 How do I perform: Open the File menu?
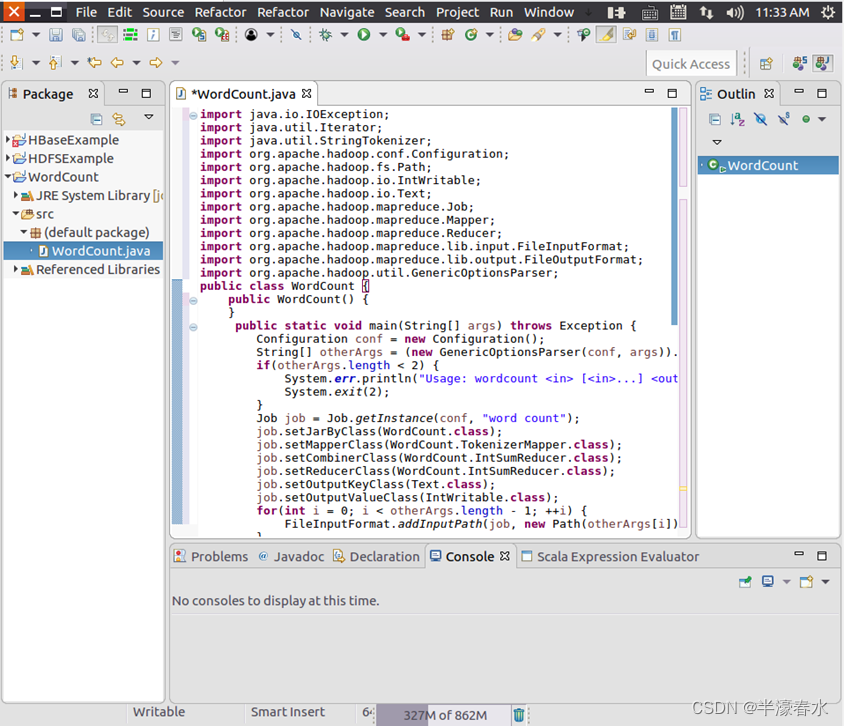pyautogui.click(x=86, y=12)
